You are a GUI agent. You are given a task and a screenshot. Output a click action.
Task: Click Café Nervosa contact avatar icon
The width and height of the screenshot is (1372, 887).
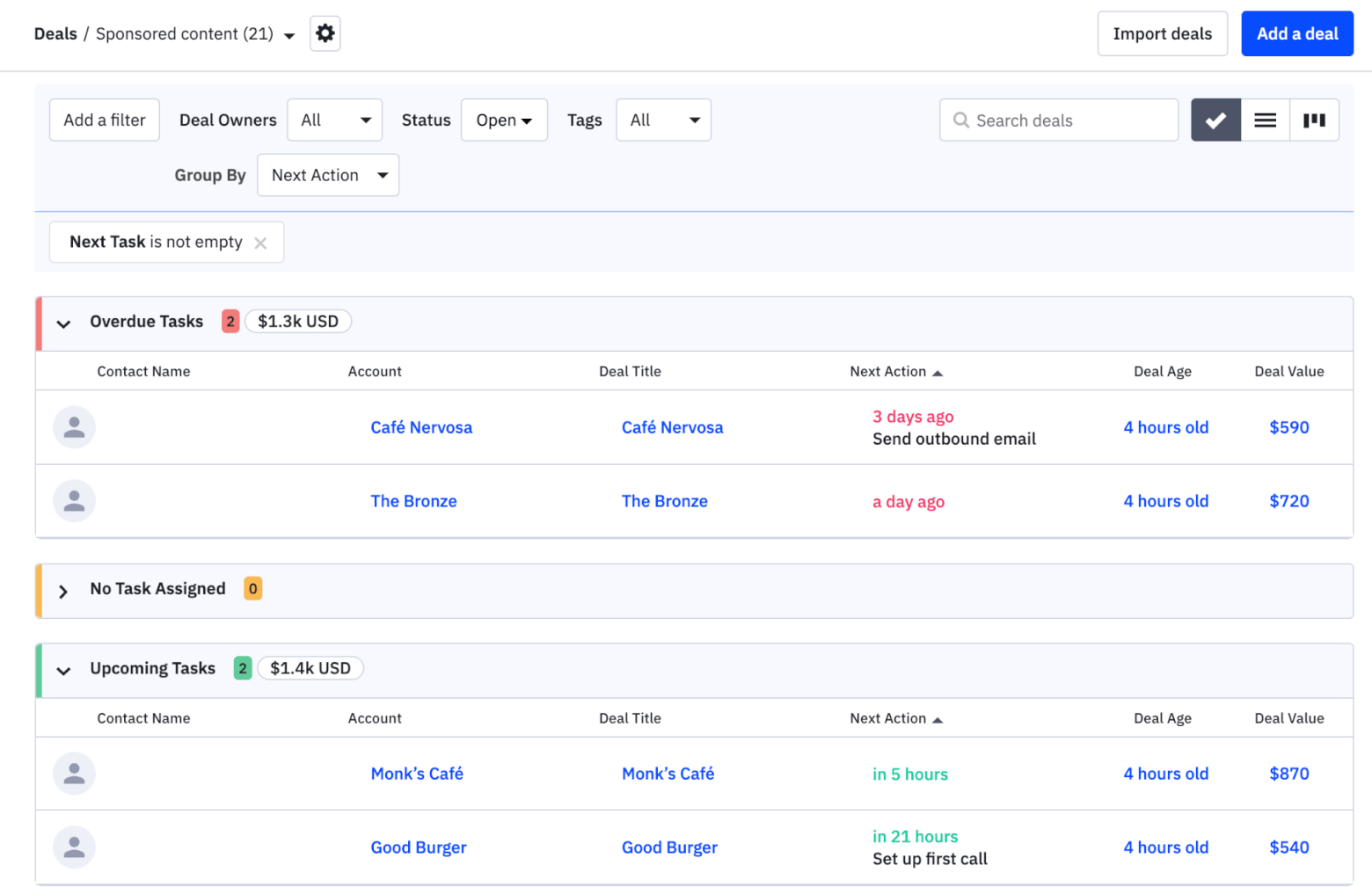click(75, 427)
